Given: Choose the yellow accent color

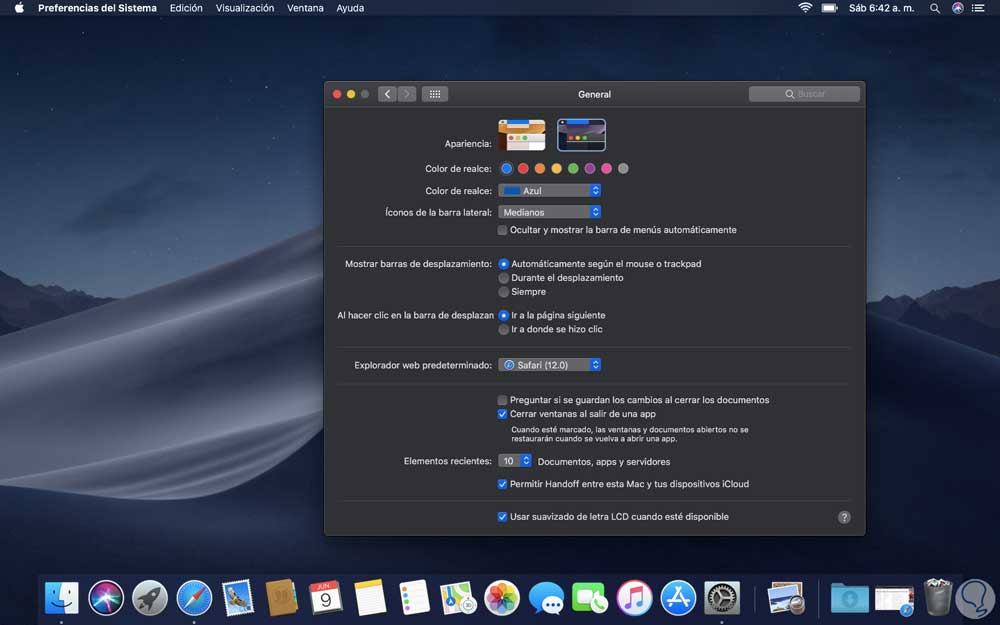Looking at the screenshot, I should coord(556,168).
